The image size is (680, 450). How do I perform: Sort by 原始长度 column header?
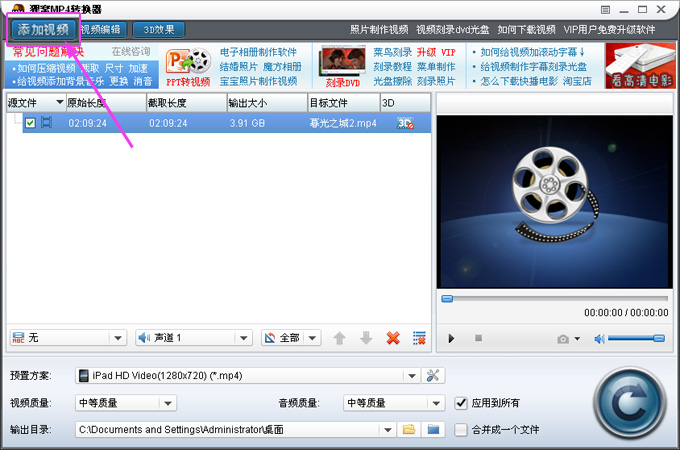[106, 103]
